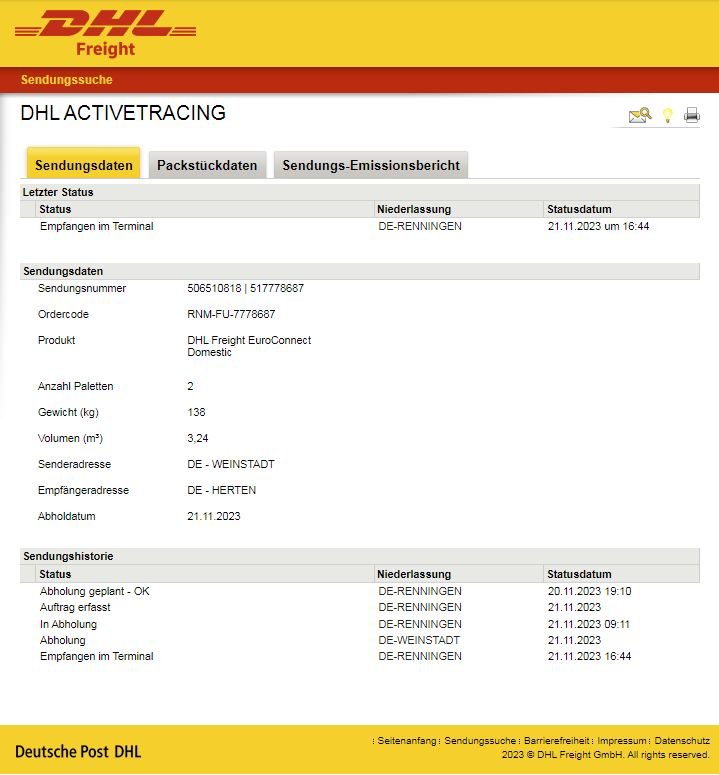This screenshot has height=775, width=719.
Task: Click recipient address DE - HERTEN
Action: (x=221, y=490)
